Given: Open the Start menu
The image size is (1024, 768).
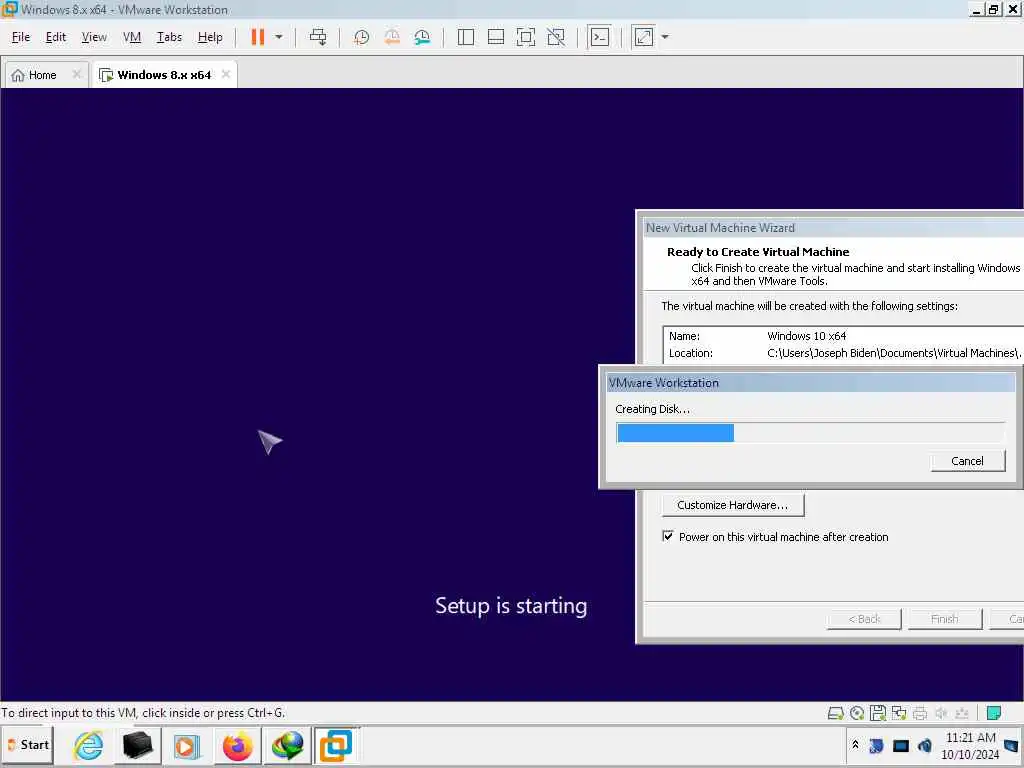Looking at the screenshot, I should coord(27,745).
